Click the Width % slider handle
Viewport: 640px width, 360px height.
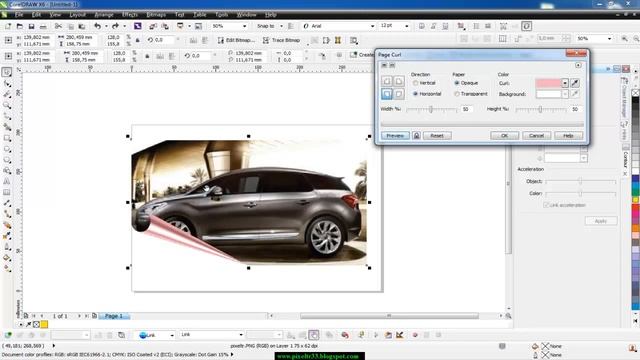431,109
